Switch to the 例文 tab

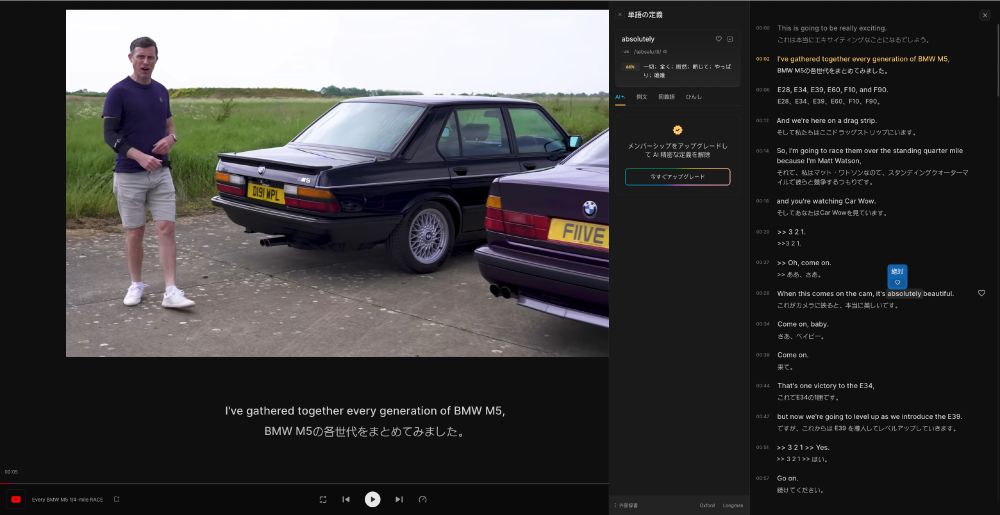point(642,97)
